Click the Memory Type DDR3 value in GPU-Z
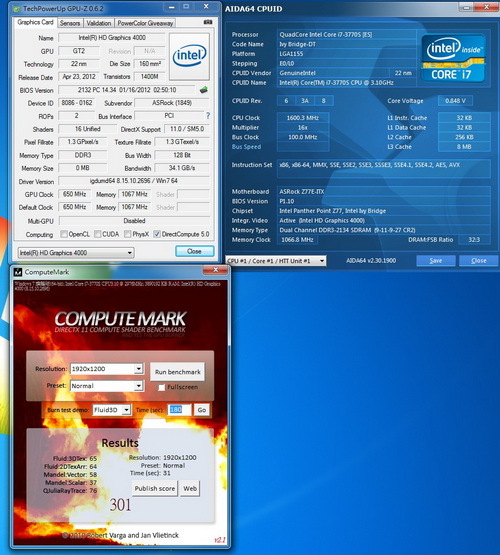500x555 pixels. point(83,155)
